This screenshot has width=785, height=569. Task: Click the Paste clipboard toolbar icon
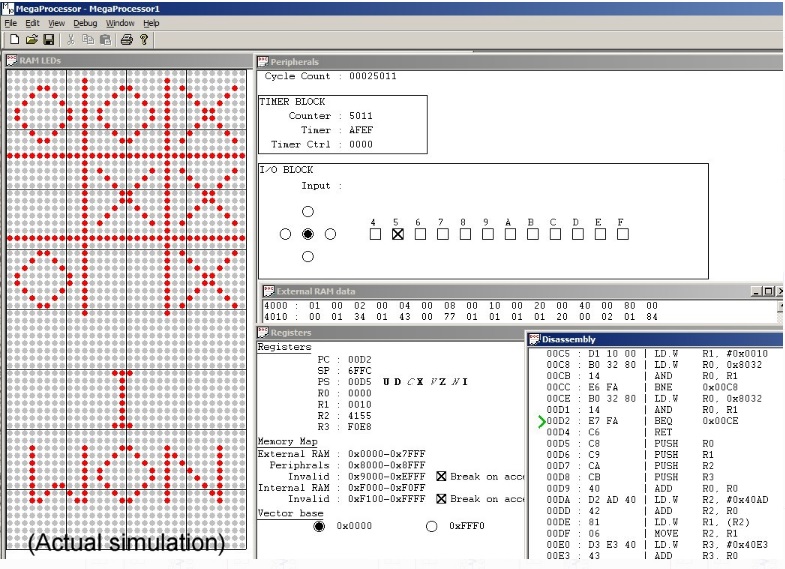click(x=105, y=40)
